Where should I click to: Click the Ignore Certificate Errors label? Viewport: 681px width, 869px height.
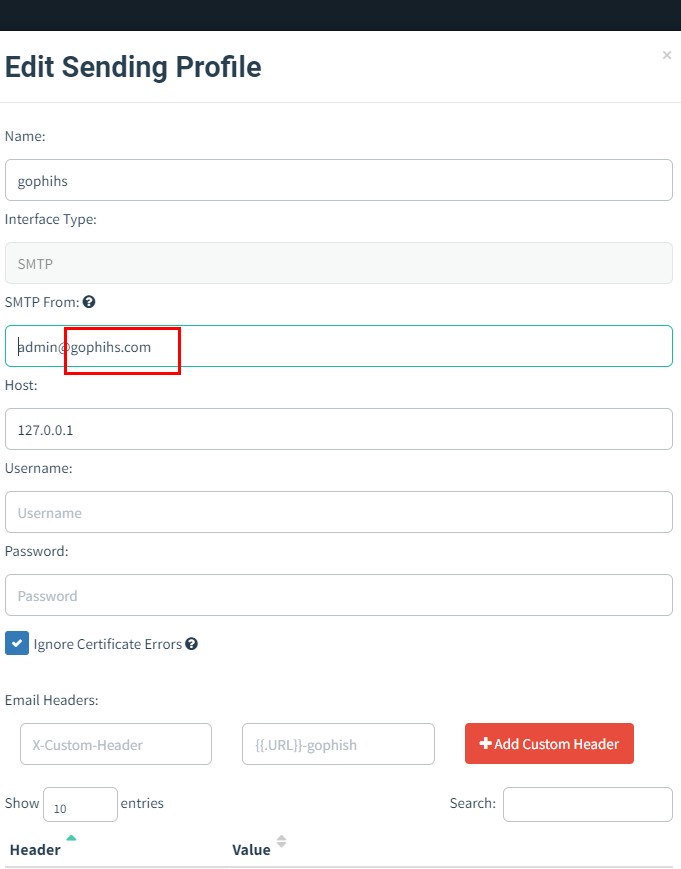107,644
